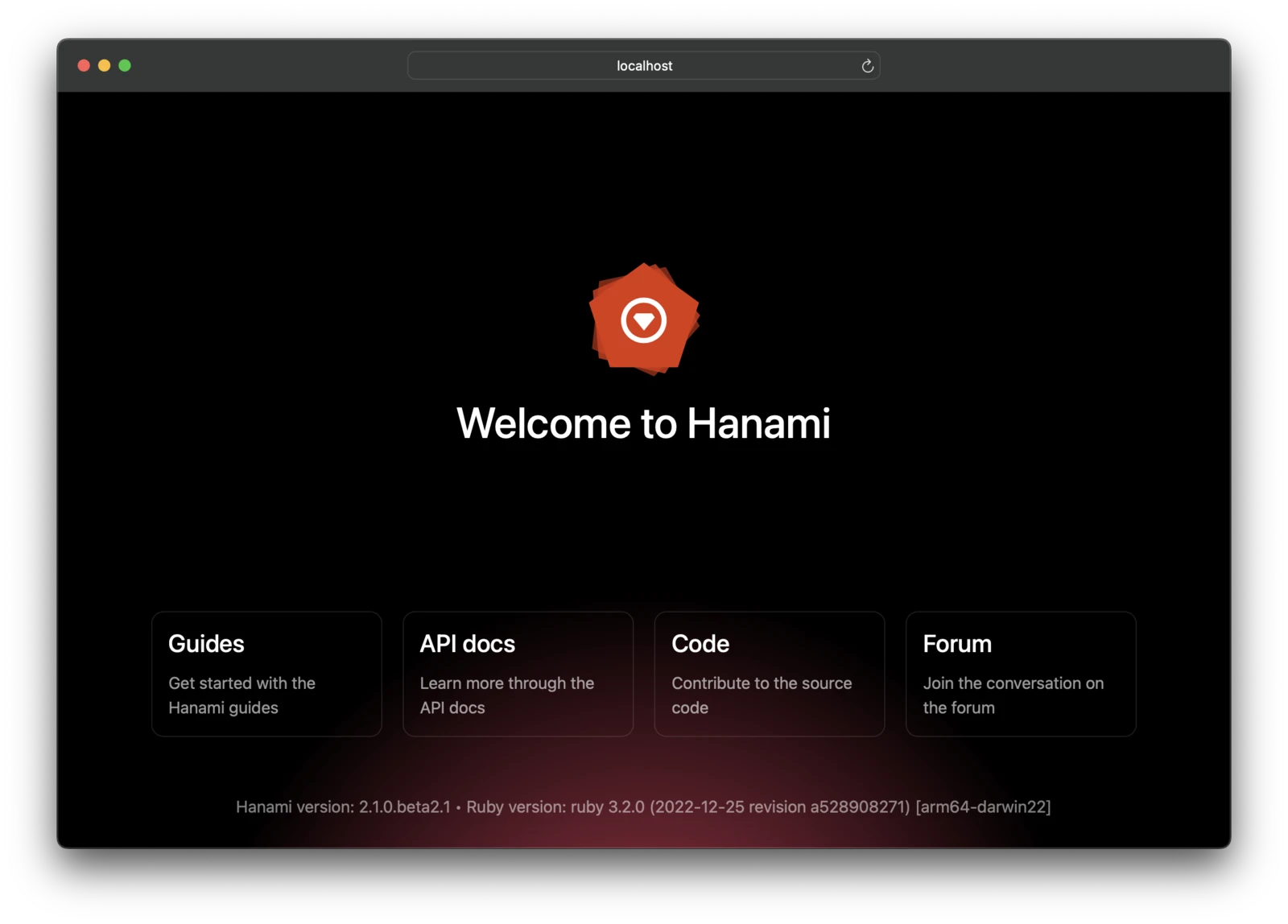Click the Forum card title text
The image size is (1288, 924).
pos(957,644)
